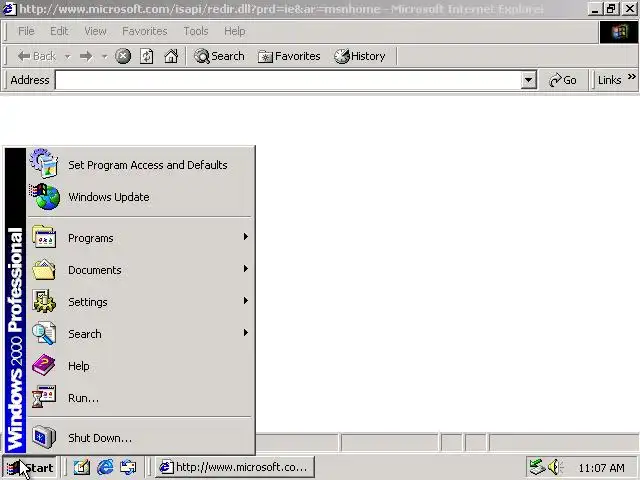Open the Documents submenu

pos(140,270)
